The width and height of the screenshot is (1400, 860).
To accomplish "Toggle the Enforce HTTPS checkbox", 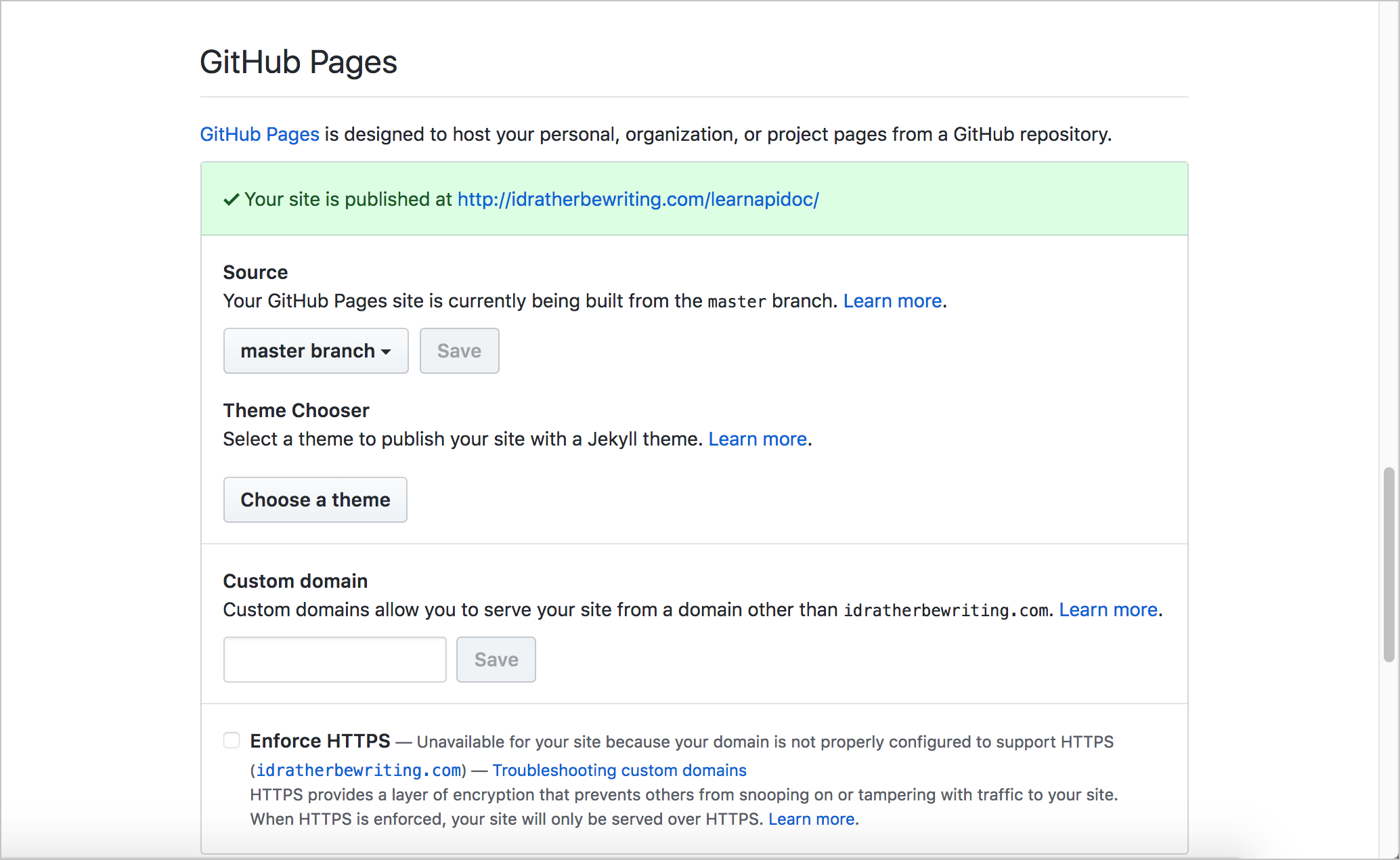I will [x=232, y=740].
